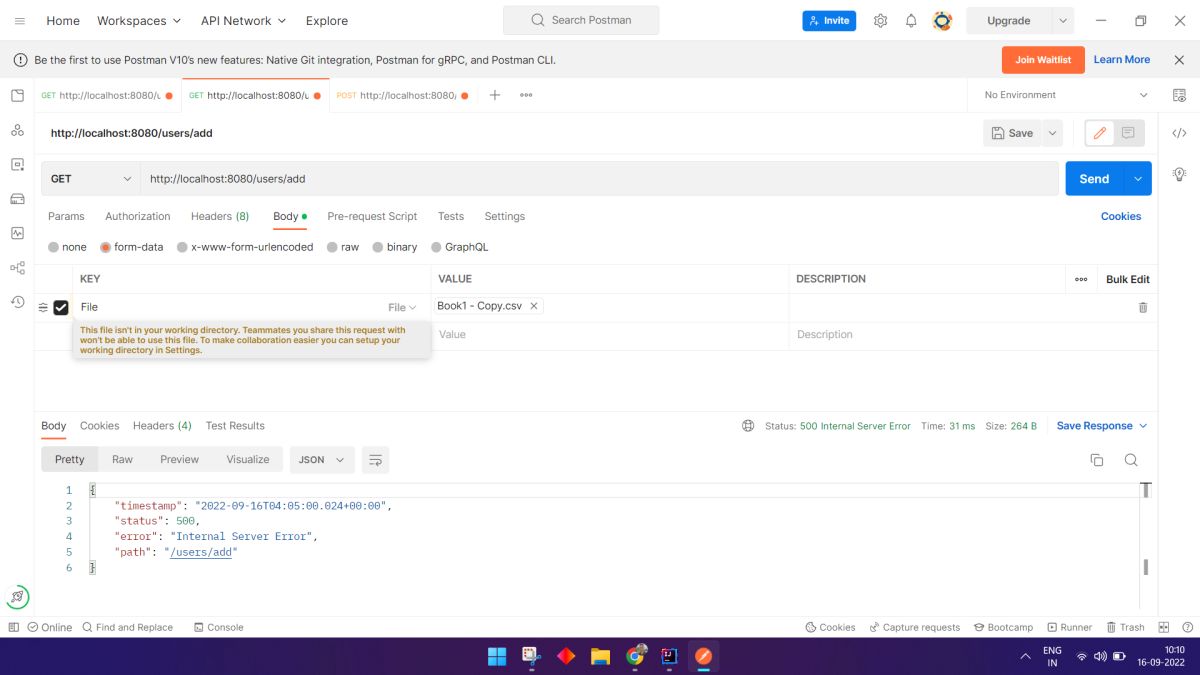Open Environments icon in left sidebar
This screenshot has height=675, width=1200.
tap(17, 164)
